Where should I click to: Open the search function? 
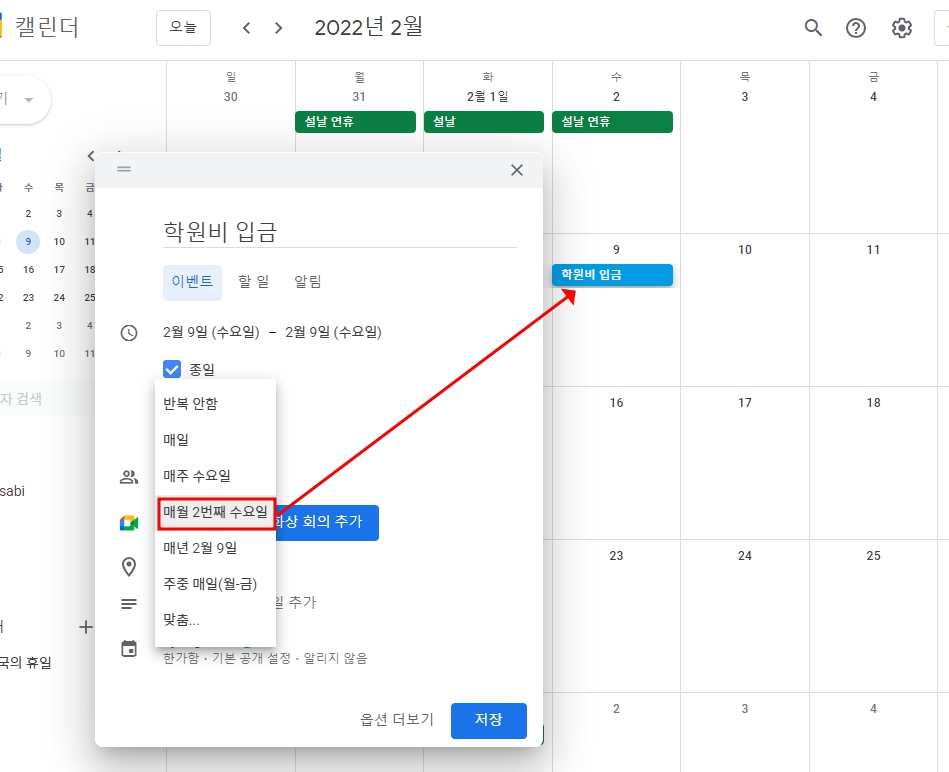[x=813, y=28]
